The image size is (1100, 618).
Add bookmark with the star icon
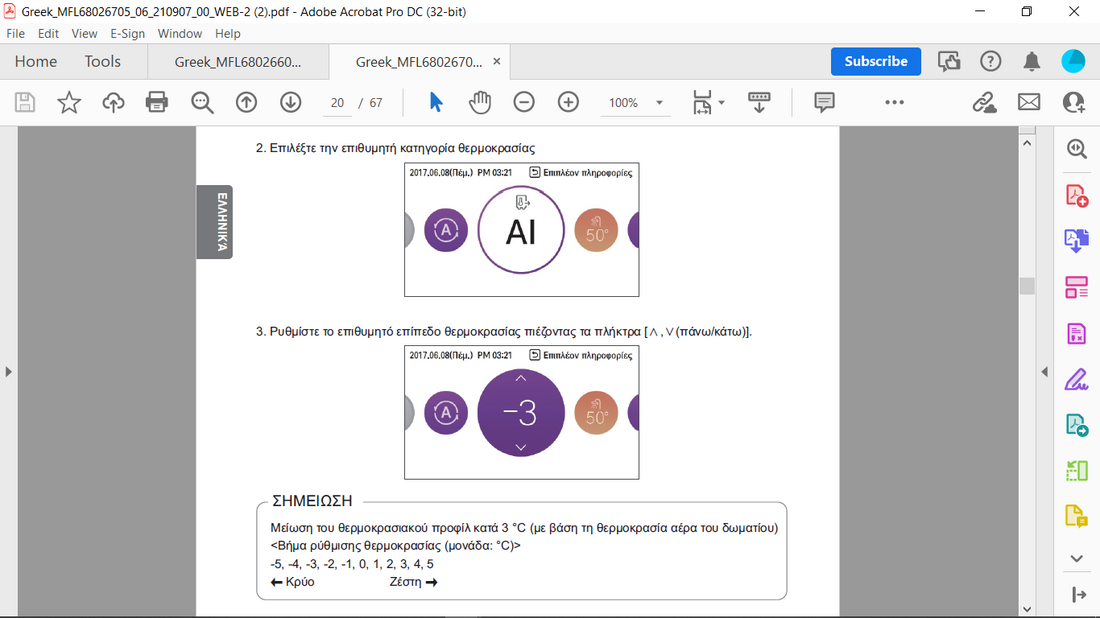pos(69,102)
